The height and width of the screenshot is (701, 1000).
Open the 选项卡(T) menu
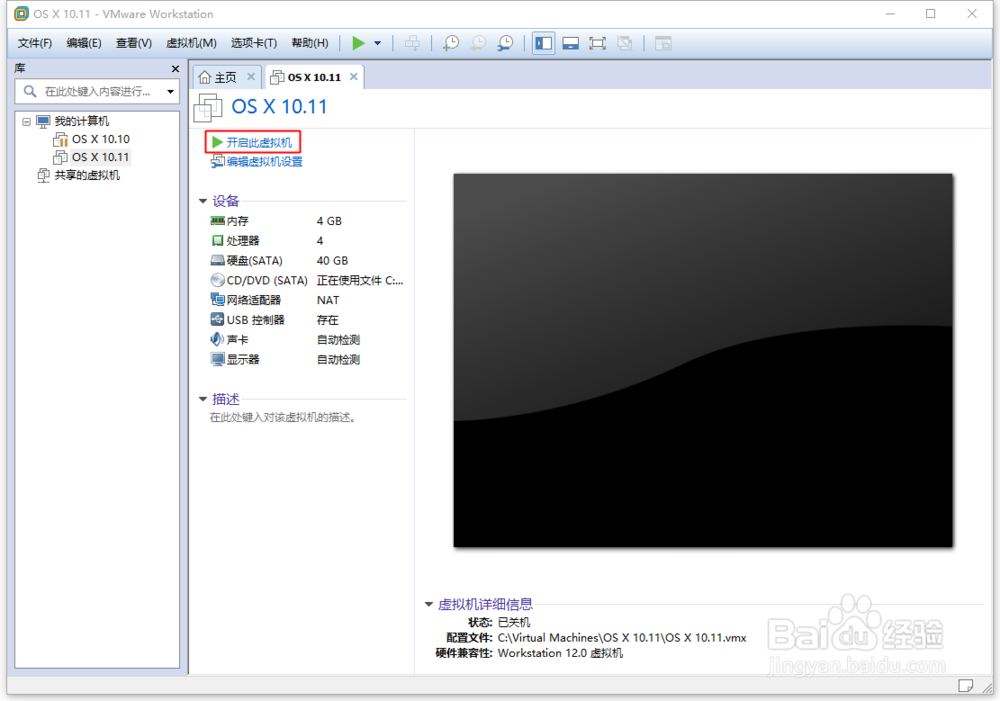point(254,43)
